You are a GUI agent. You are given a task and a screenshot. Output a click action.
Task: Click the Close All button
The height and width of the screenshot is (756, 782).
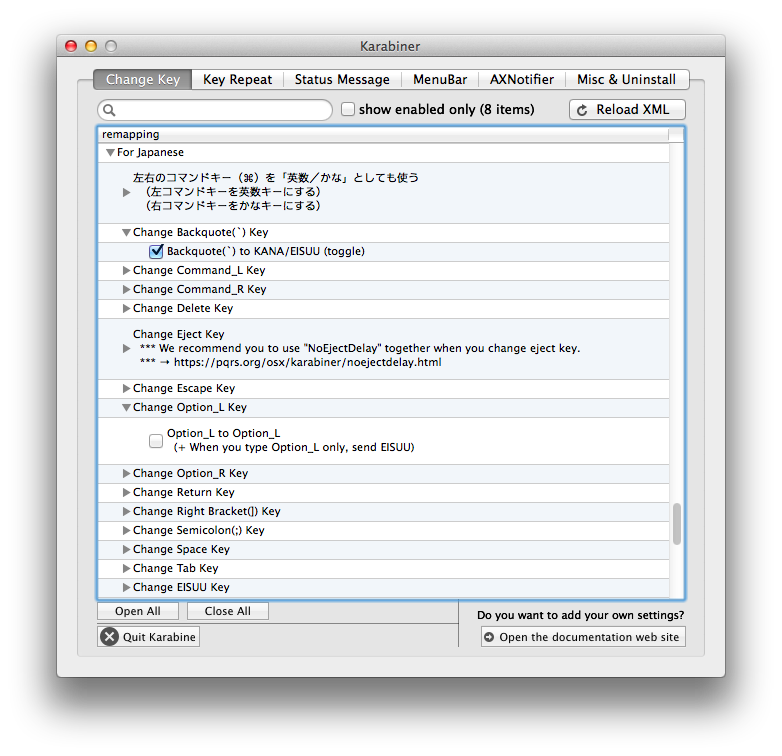227,611
